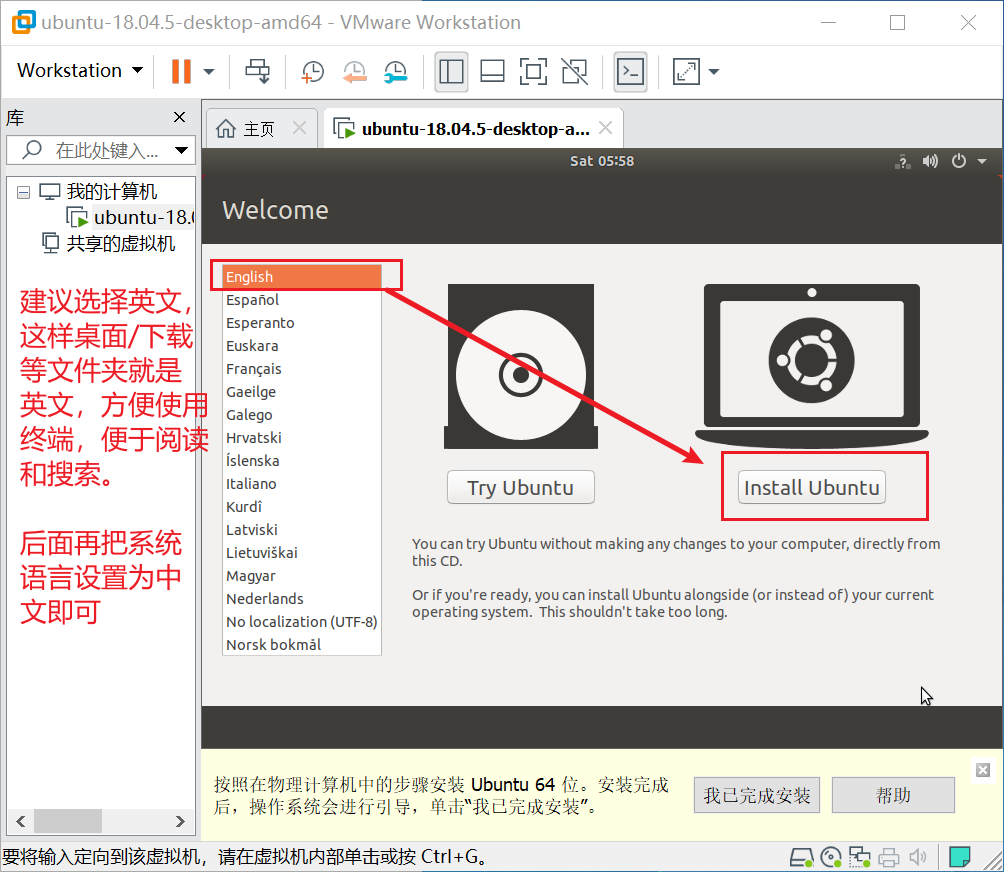Close the library panel
The height and width of the screenshot is (872, 1004).
click(179, 117)
